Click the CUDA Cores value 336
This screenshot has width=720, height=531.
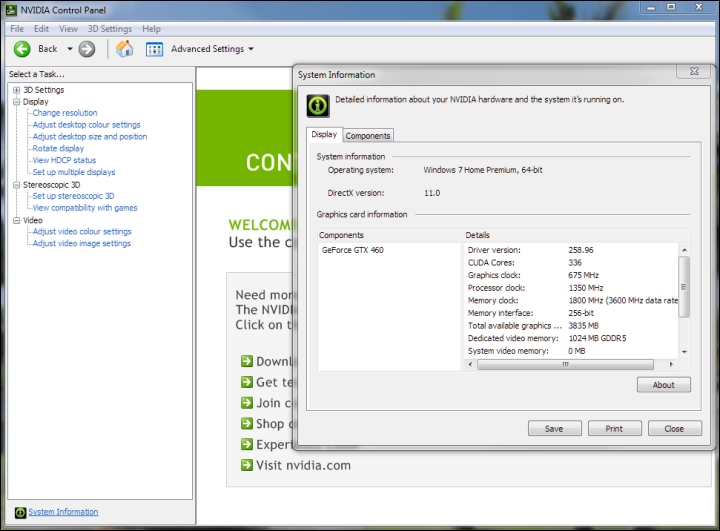(x=575, y=263)
